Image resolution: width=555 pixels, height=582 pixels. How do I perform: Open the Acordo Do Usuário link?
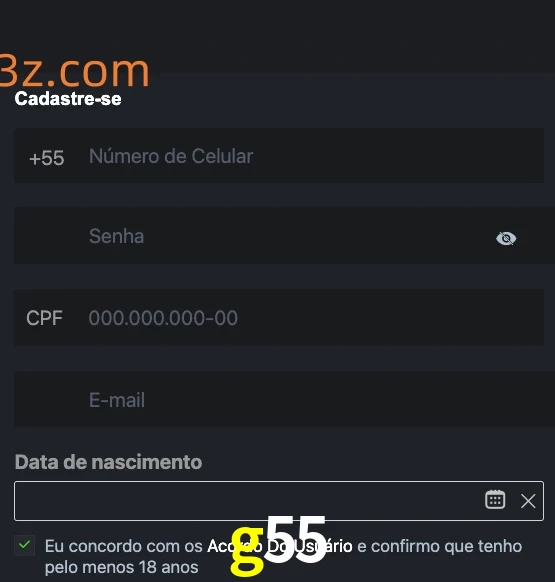point(280,546)
